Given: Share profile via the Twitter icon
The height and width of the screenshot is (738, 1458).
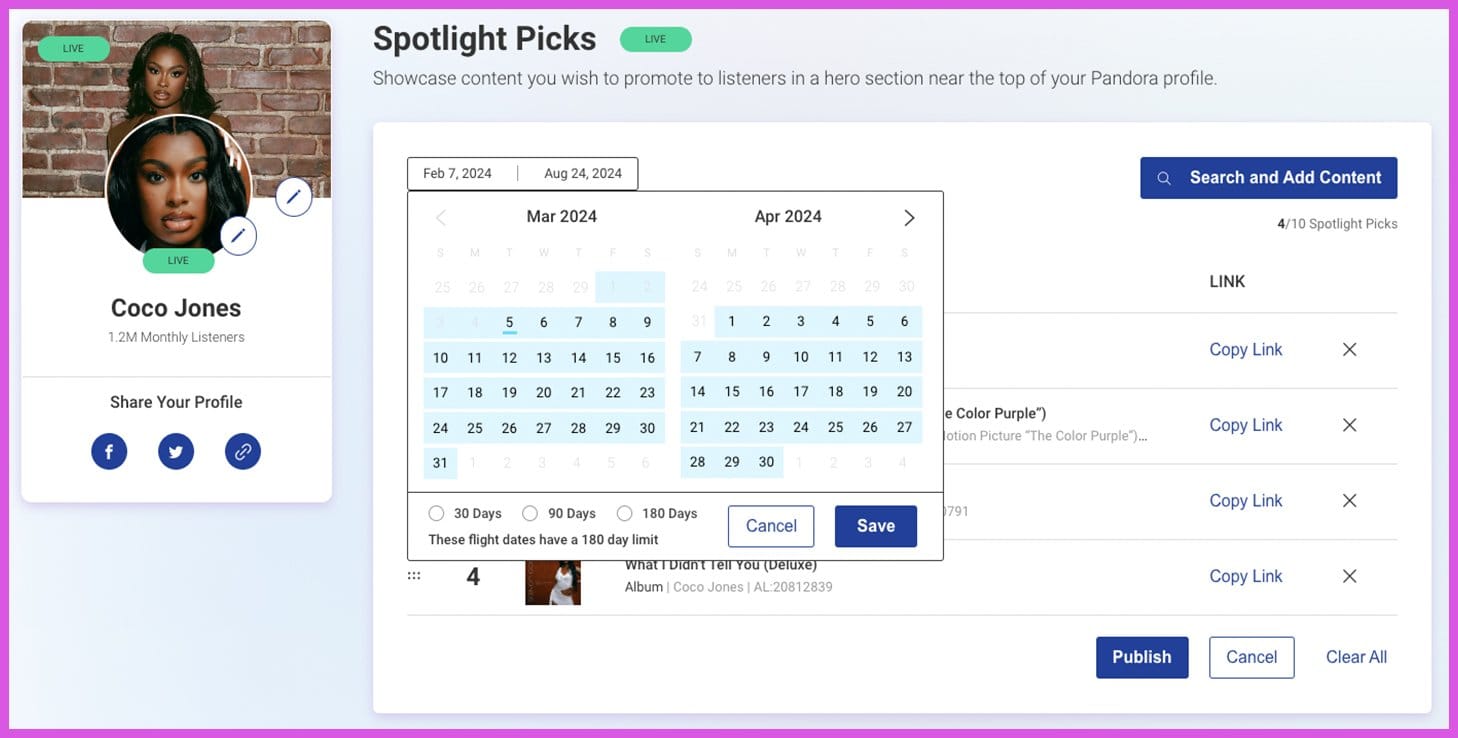Looking at the screenshot, I should click(x=176, y=451).
